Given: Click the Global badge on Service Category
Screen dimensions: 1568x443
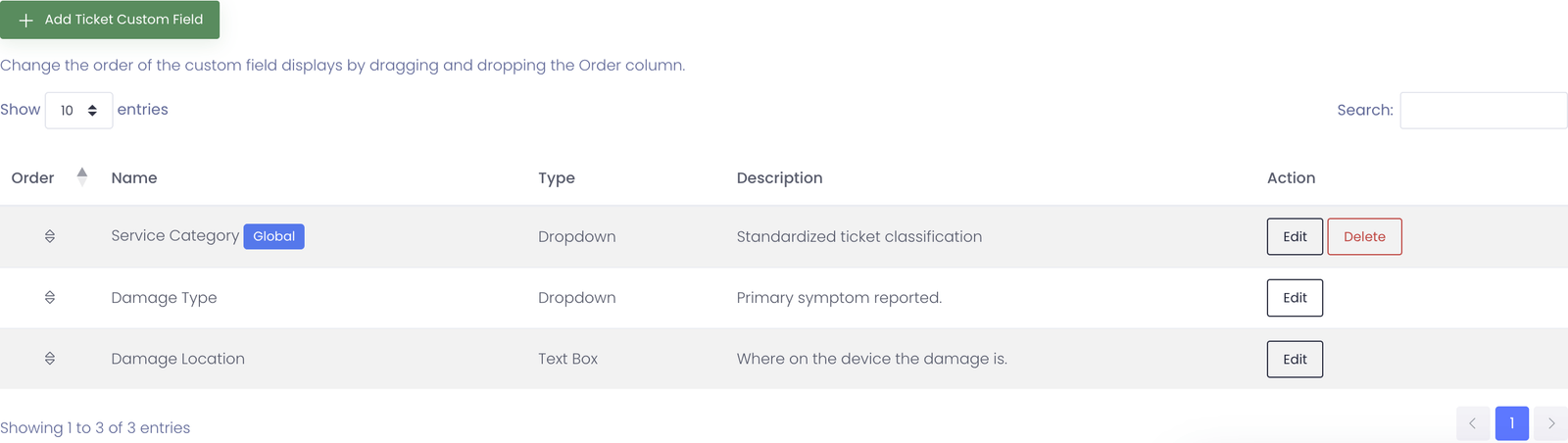Looking at the screenshot, I should click(x=273, y=236).
